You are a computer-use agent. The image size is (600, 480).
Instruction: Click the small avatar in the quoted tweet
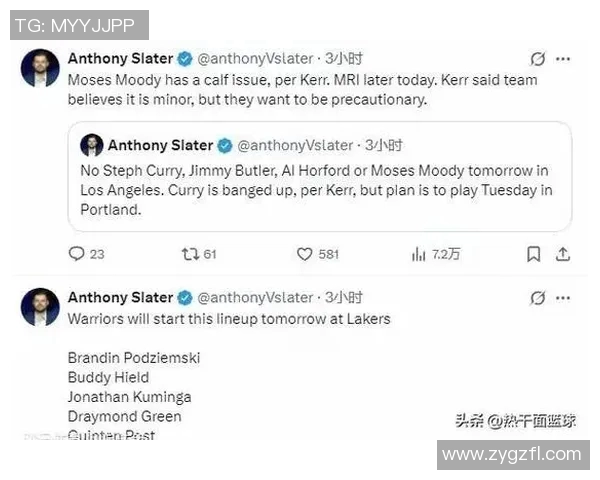click(x=91, y=145)
